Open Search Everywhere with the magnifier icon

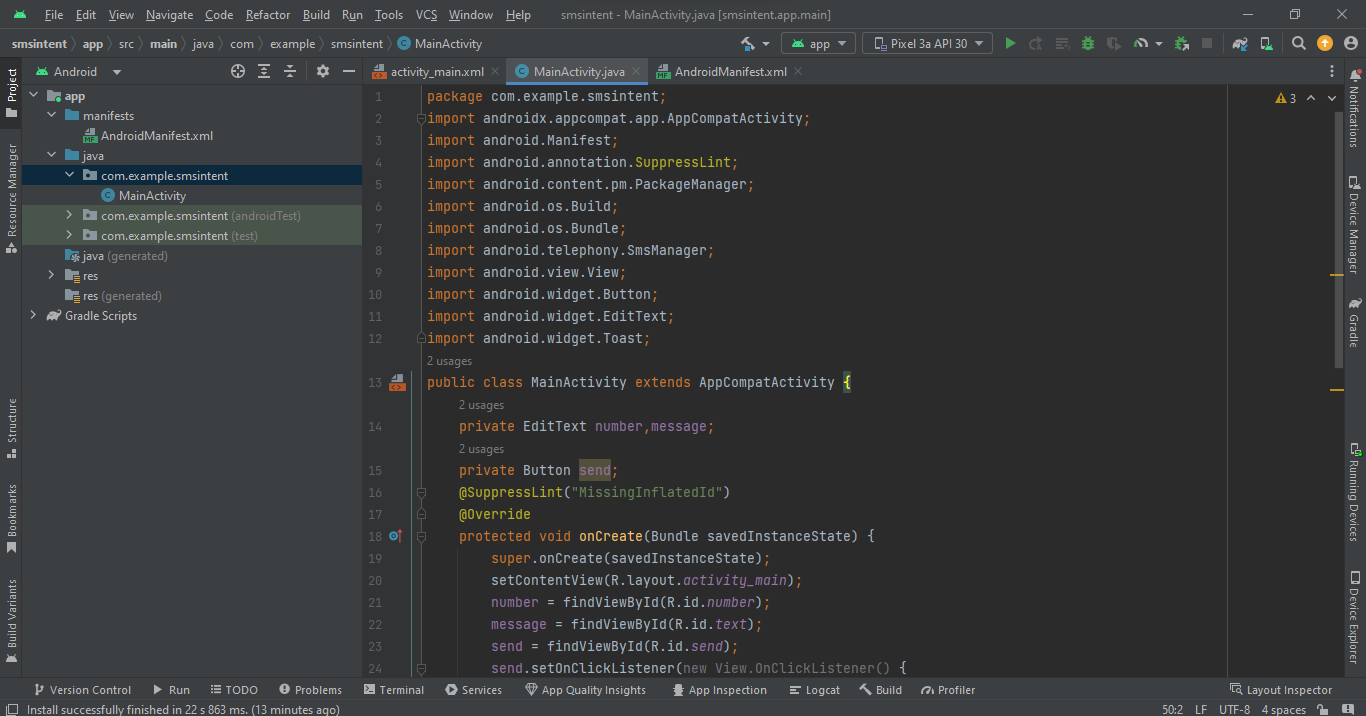(x=1298, y=44)
